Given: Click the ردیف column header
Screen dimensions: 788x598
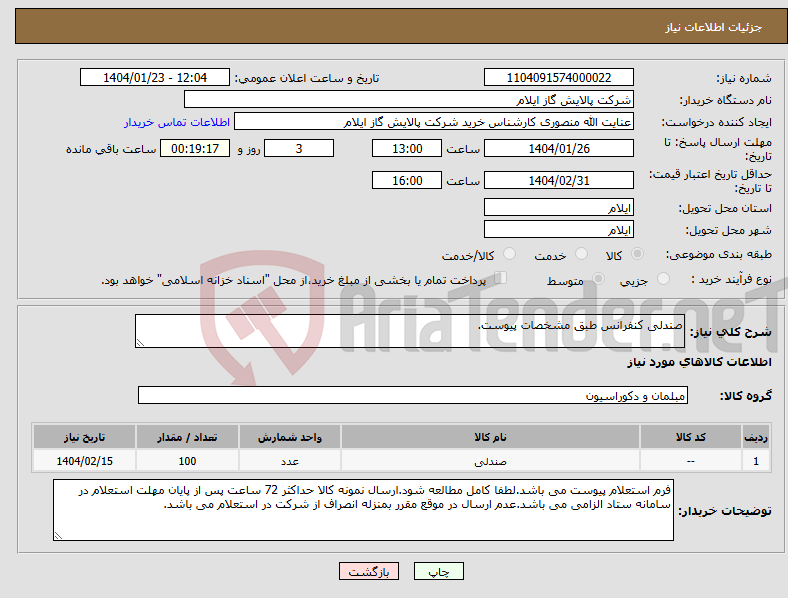Looking at the screenshot, I should click(756, 437).
